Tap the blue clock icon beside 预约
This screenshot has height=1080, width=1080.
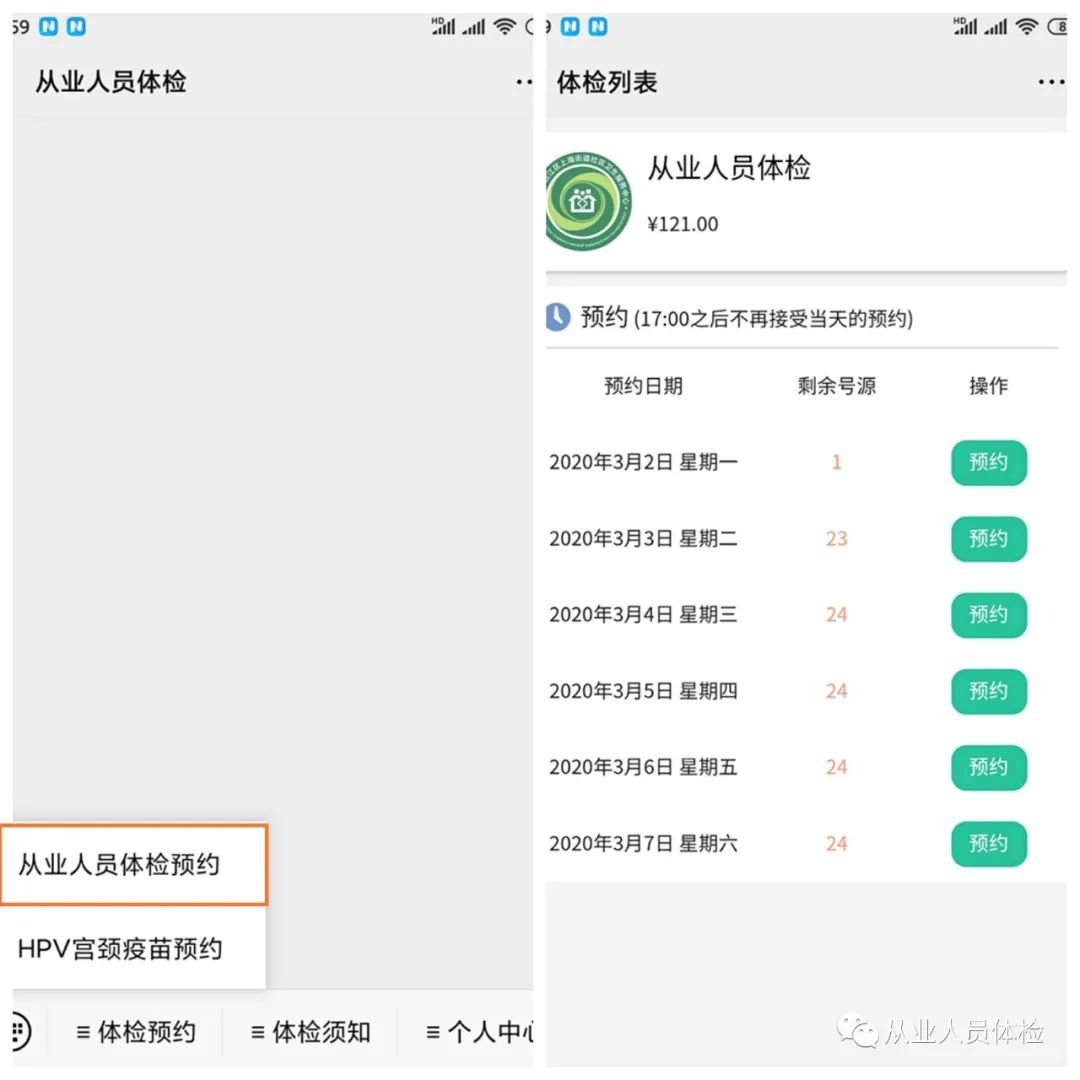click(x=558, y=318)
